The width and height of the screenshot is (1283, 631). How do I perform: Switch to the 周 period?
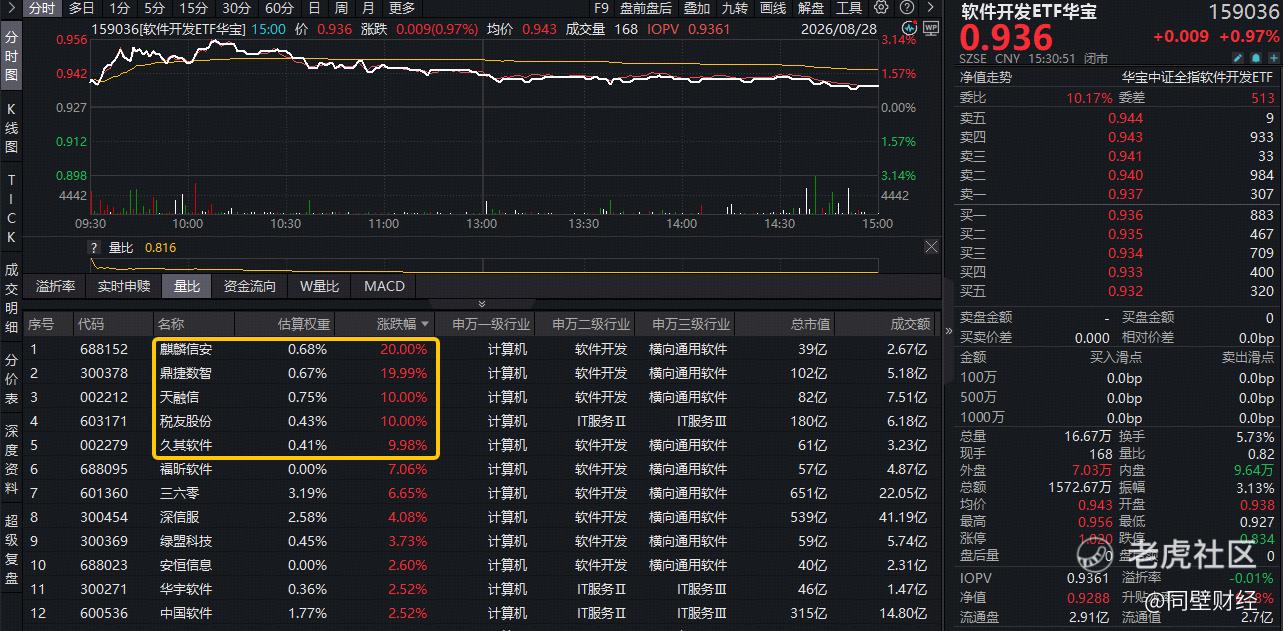(341, 8)
